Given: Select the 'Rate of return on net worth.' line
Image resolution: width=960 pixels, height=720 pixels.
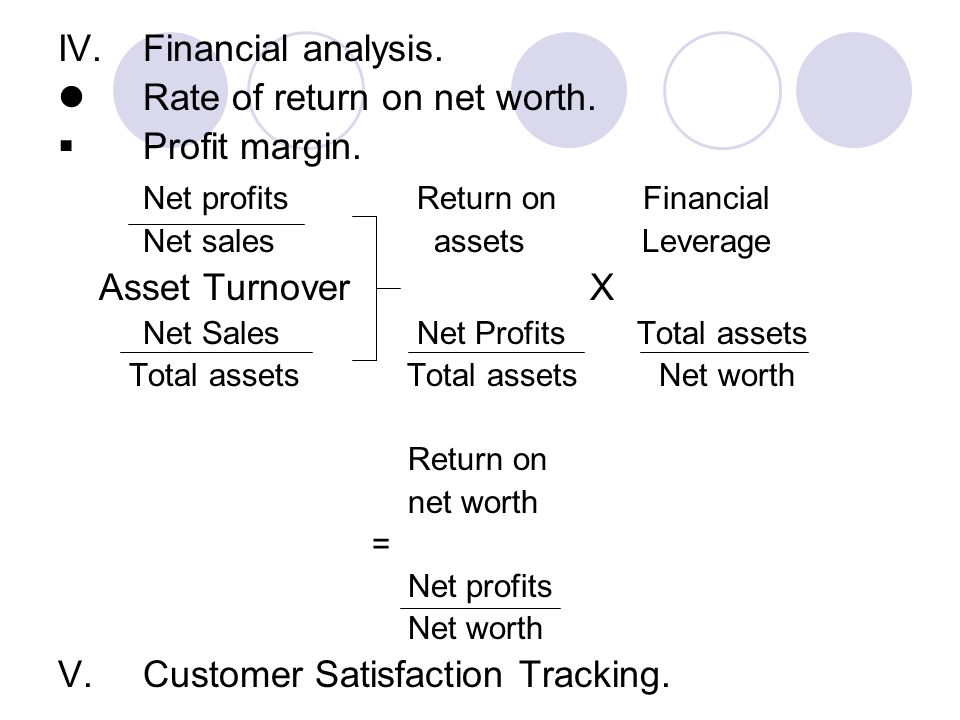Looking at the screenshot, I should tap(369, 98).
